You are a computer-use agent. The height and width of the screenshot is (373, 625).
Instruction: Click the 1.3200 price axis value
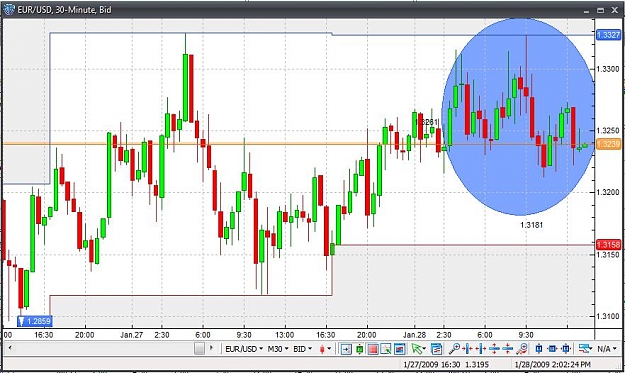click(608, 192)
